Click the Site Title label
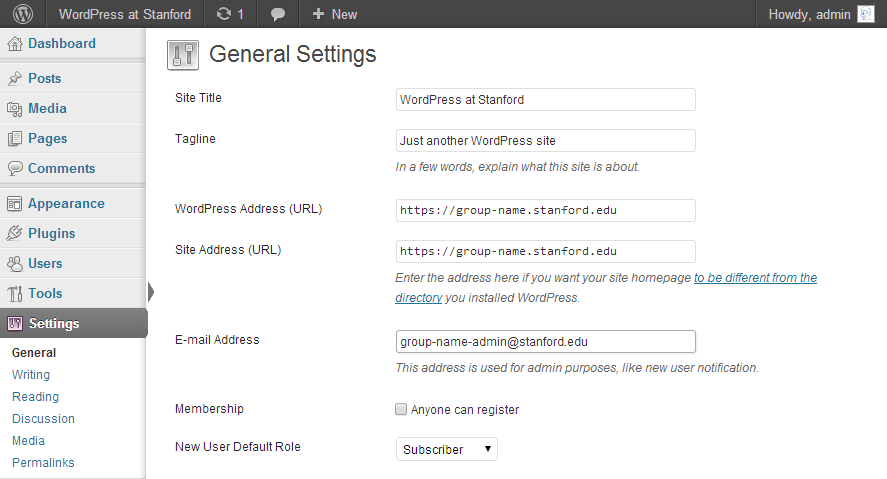Viewport: 887px width, 479px height. 198,98
